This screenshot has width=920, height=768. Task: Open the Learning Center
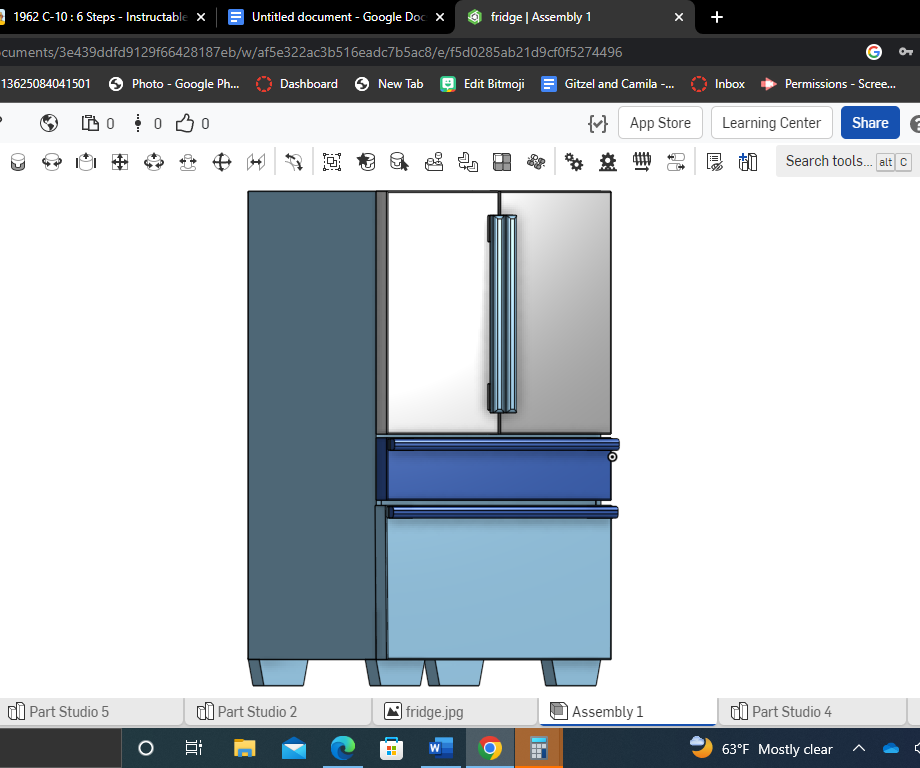point(771,123)
